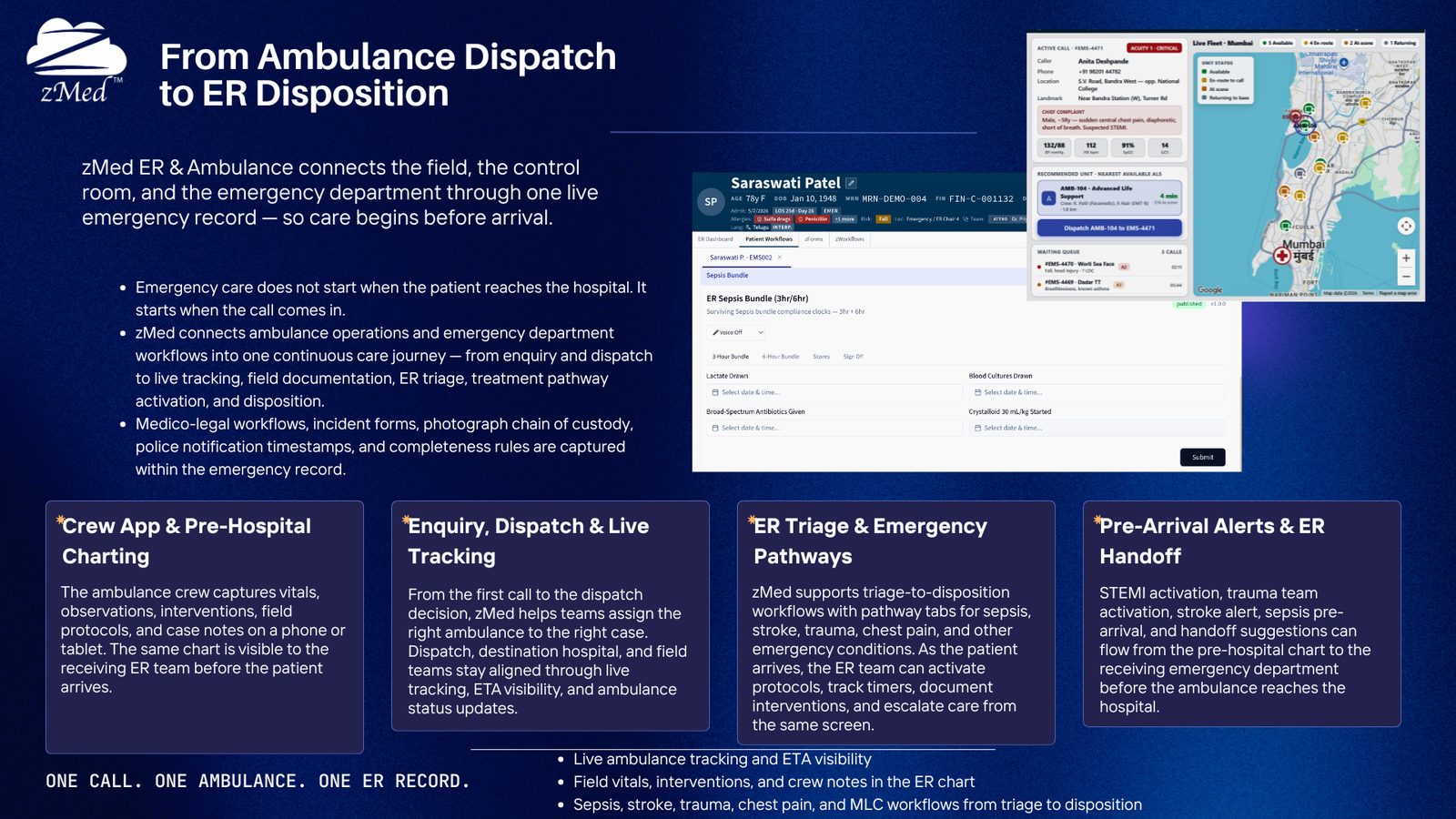The width and height of the screenshot is (1456, 819).
Task: Click the 91% SpO2 vitals tile
Action: coord(1127,147)
